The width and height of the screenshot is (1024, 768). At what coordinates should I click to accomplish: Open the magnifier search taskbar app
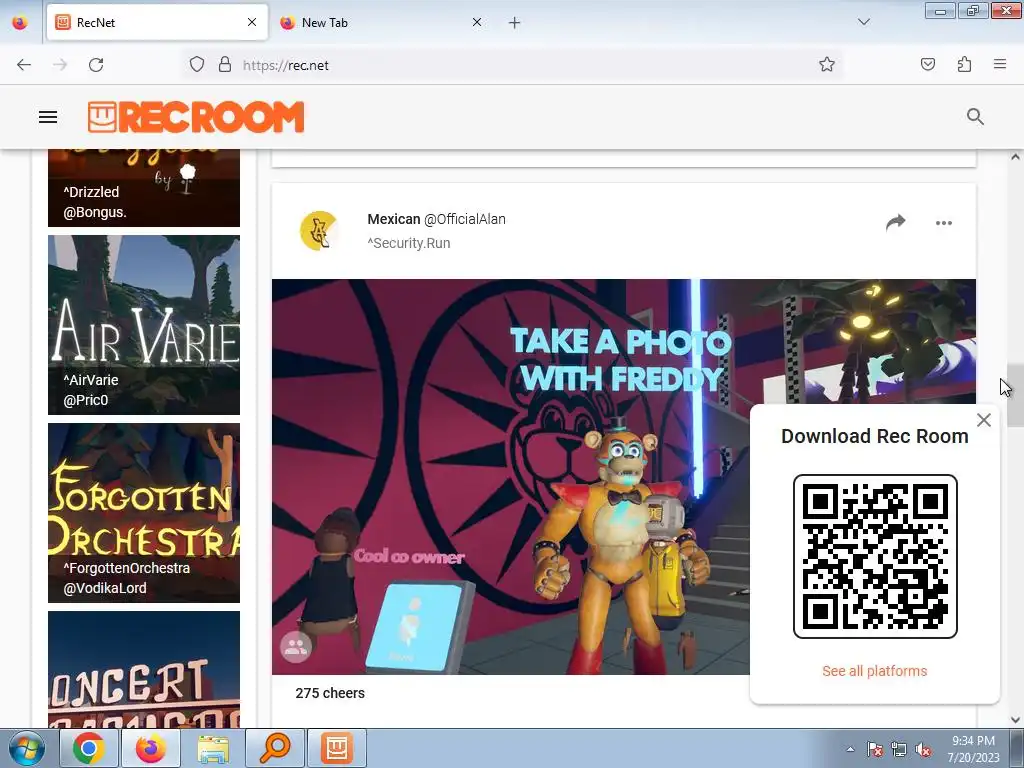(x=275, y=748)
